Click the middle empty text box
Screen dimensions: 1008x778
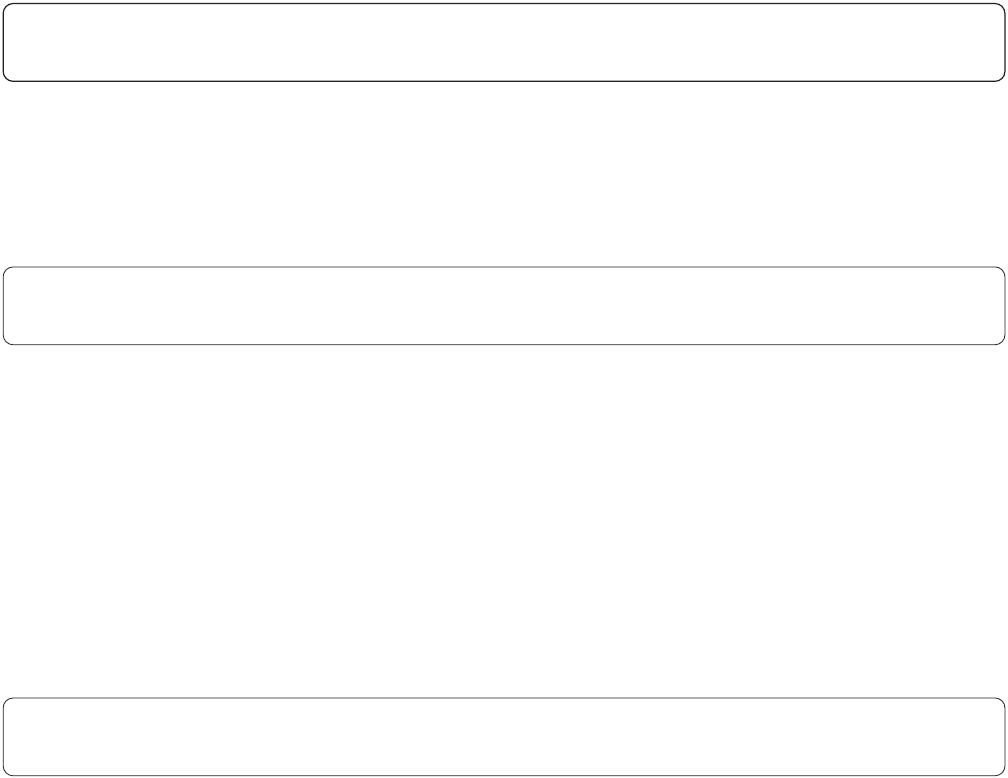(504, 306)
